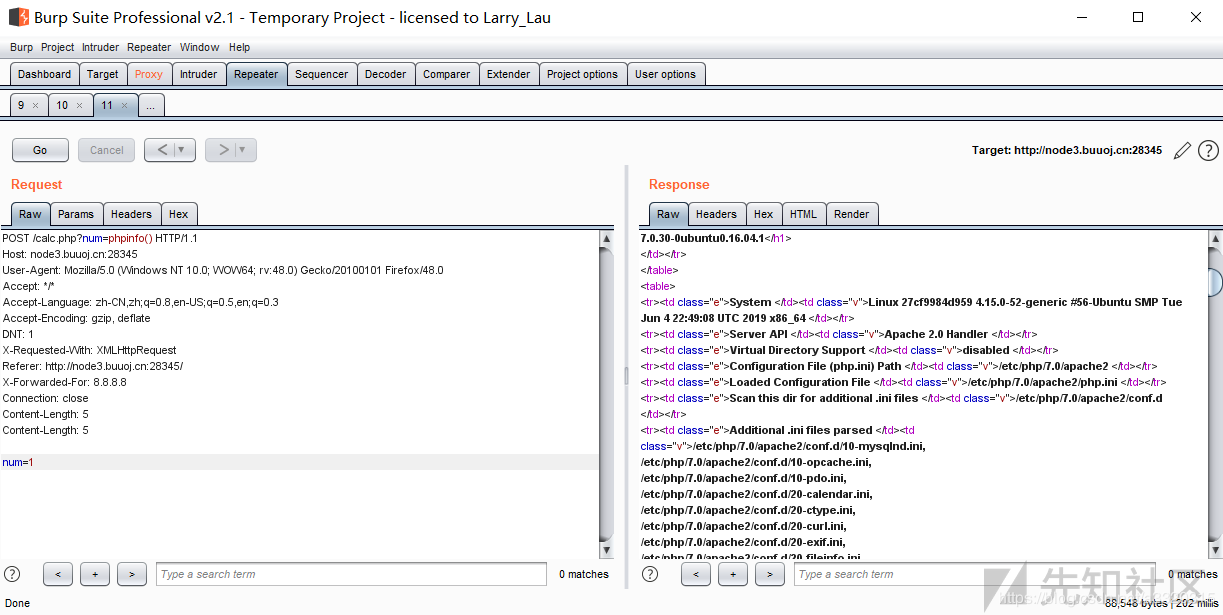Click Response pane scrollbar up arrow

(1214, 239)
